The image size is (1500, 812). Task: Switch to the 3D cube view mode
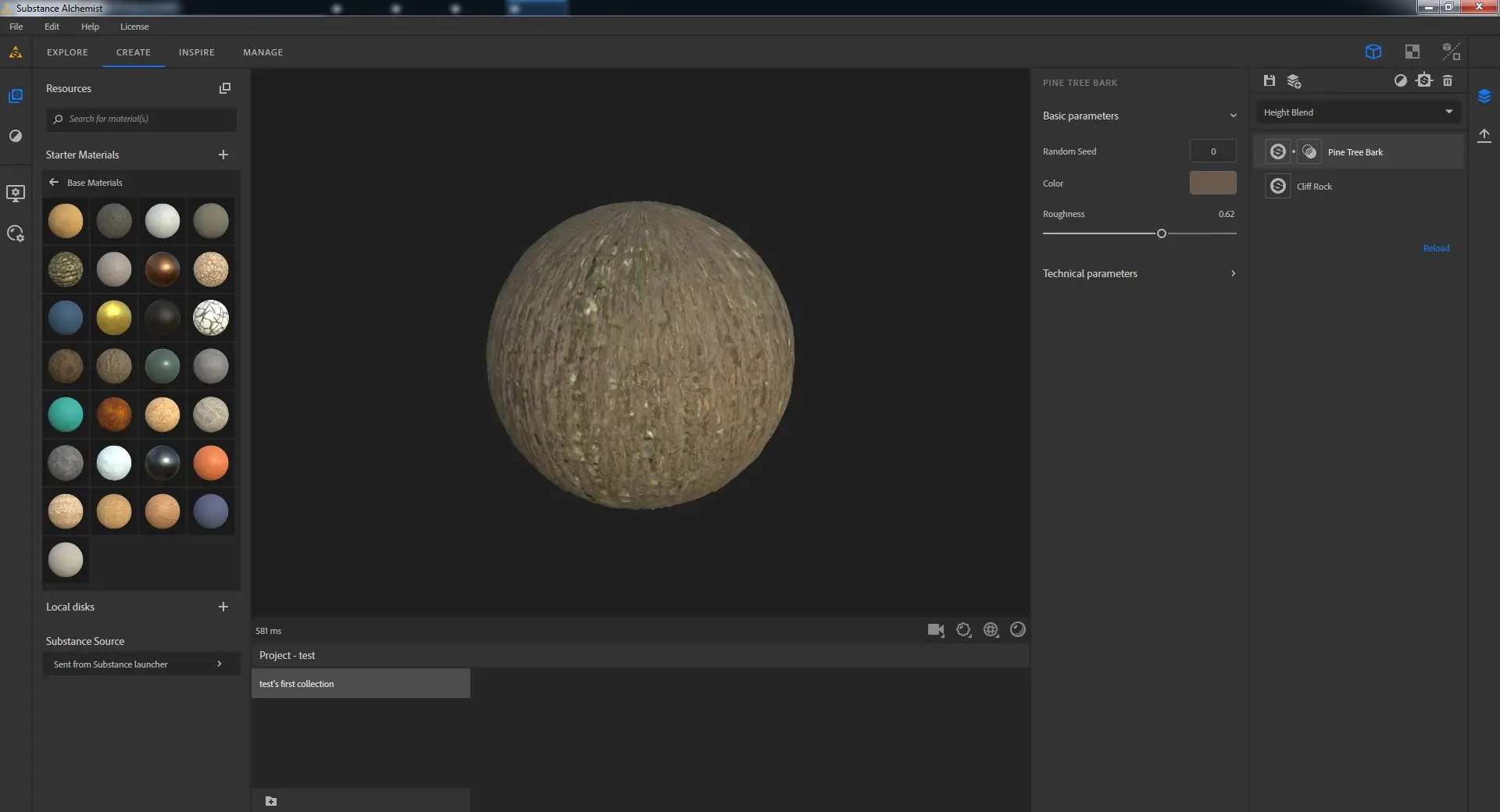pos(1373,52)
